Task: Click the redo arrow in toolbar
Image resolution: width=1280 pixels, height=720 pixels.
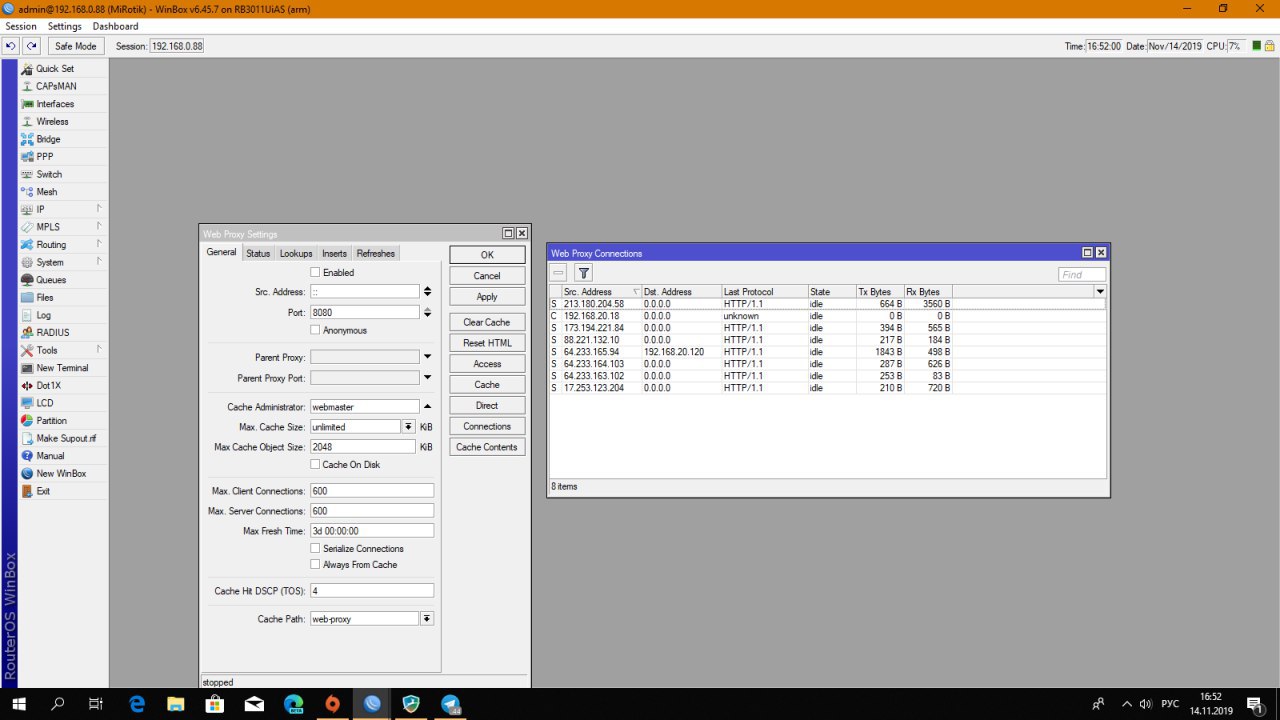Action: pos(32,46)
